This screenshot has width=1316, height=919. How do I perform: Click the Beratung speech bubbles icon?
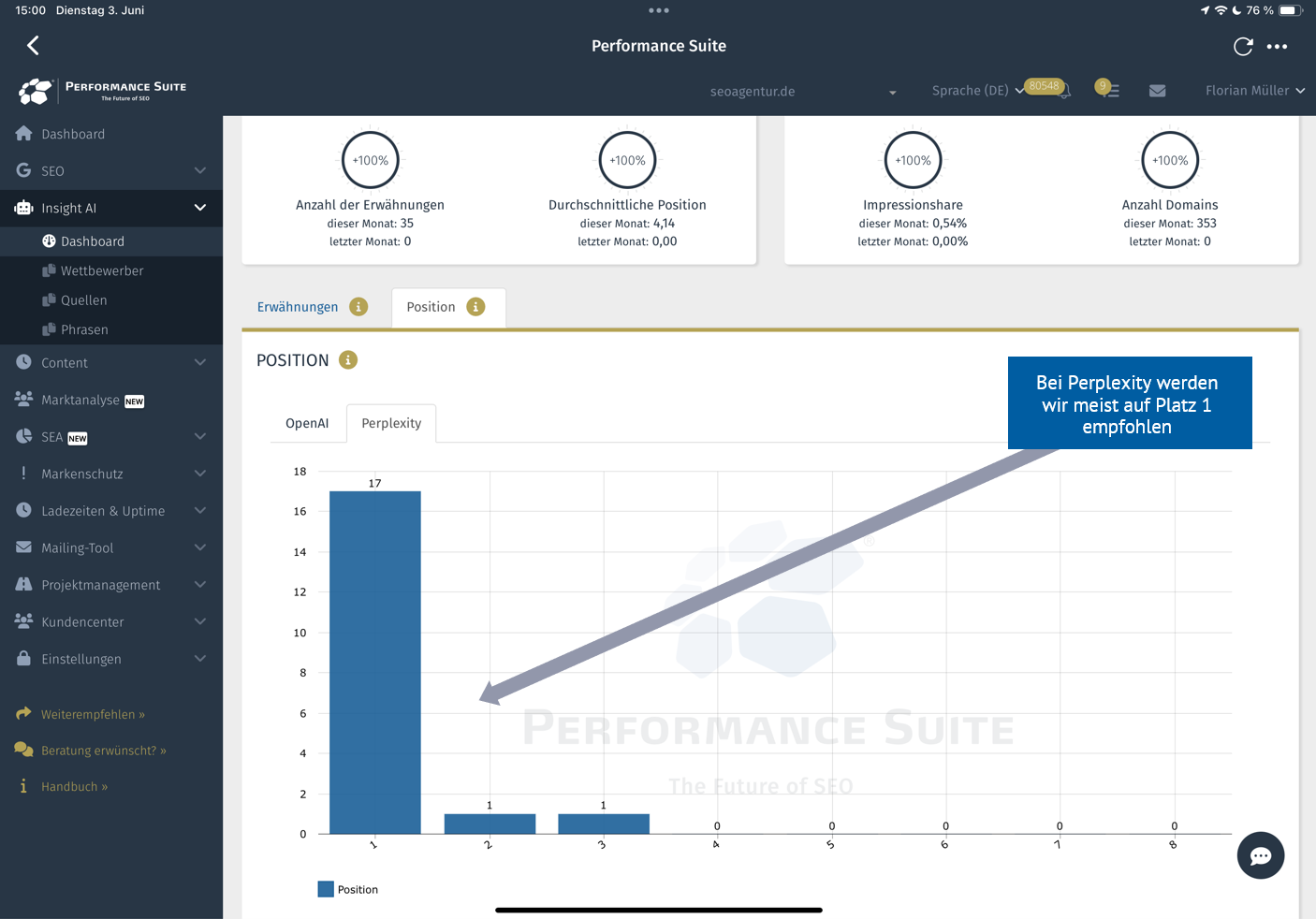pos(23,750)
